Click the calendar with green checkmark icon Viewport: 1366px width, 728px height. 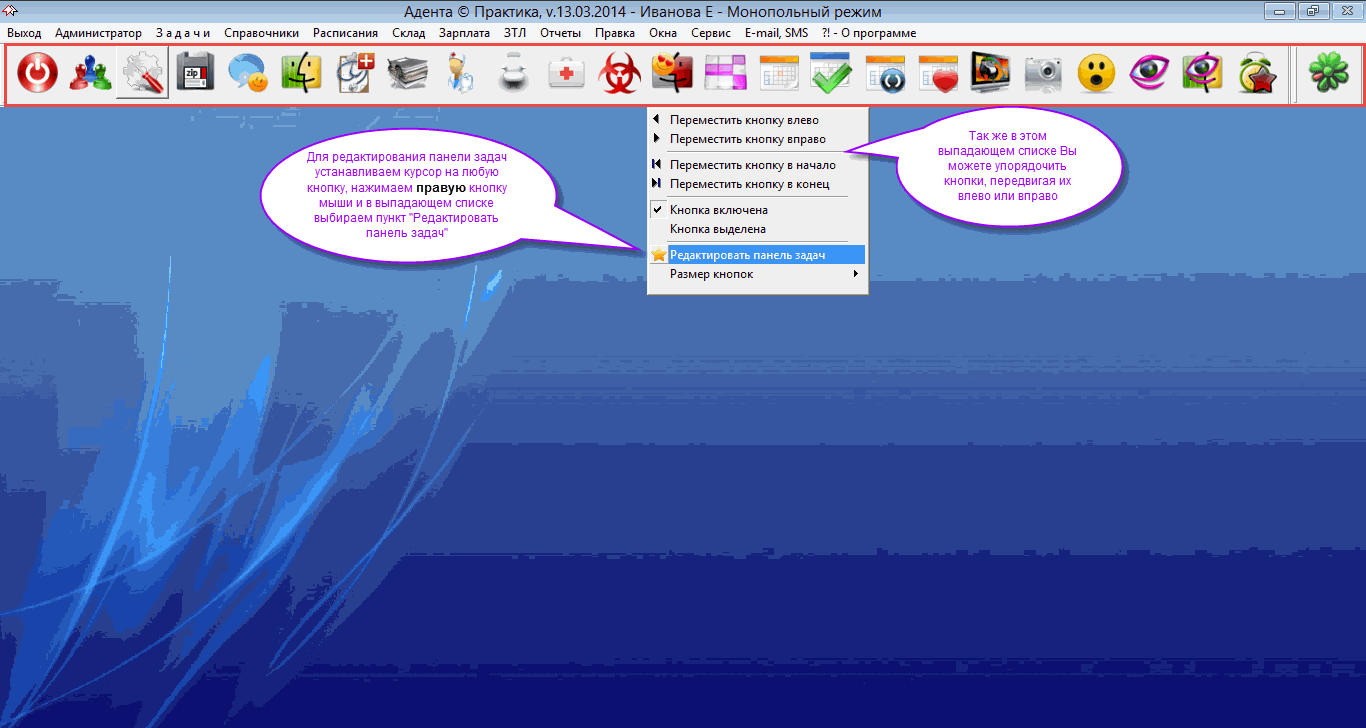(831, 73)
